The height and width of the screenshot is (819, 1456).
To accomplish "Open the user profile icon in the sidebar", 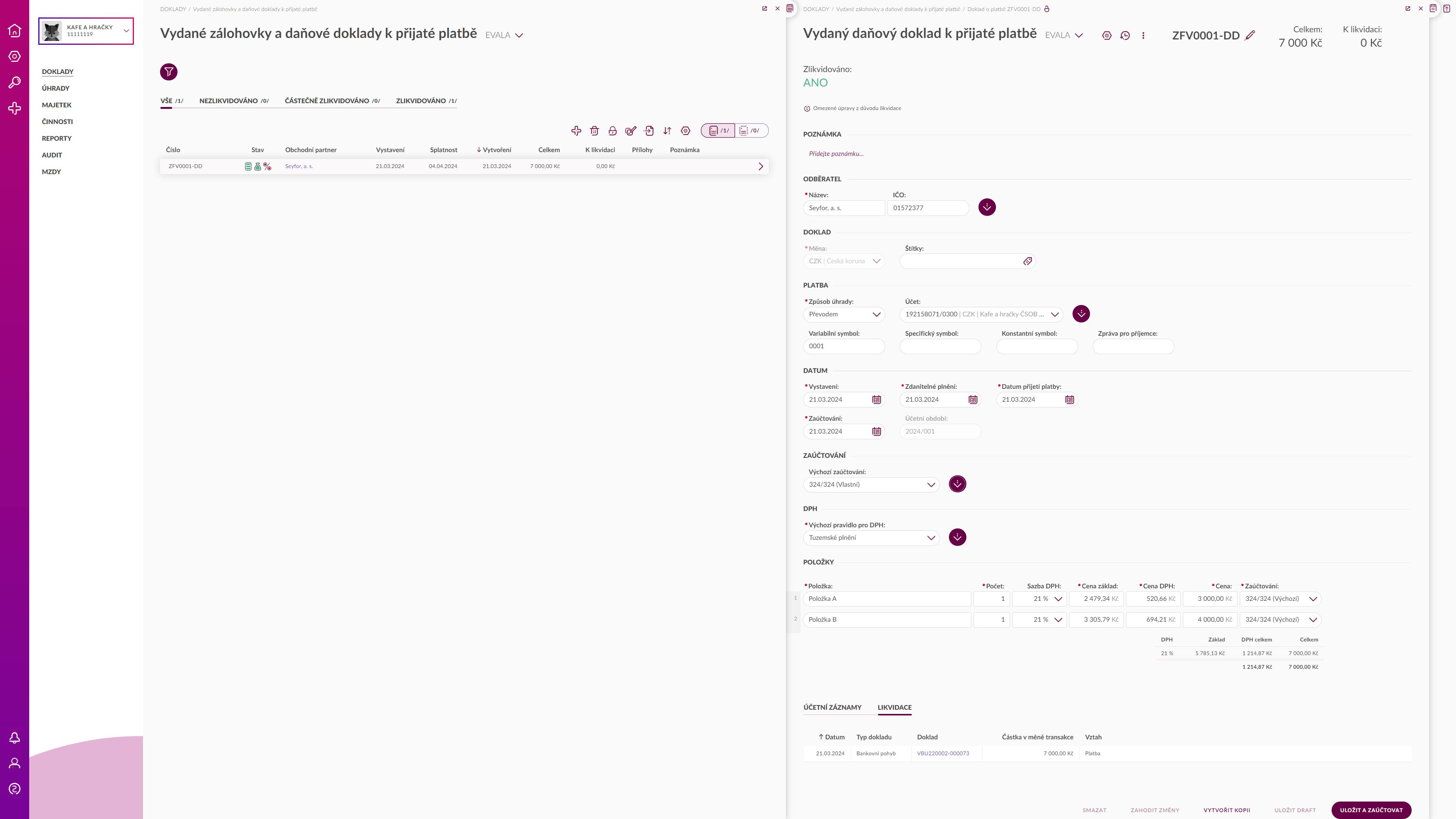I will [15, 763].
